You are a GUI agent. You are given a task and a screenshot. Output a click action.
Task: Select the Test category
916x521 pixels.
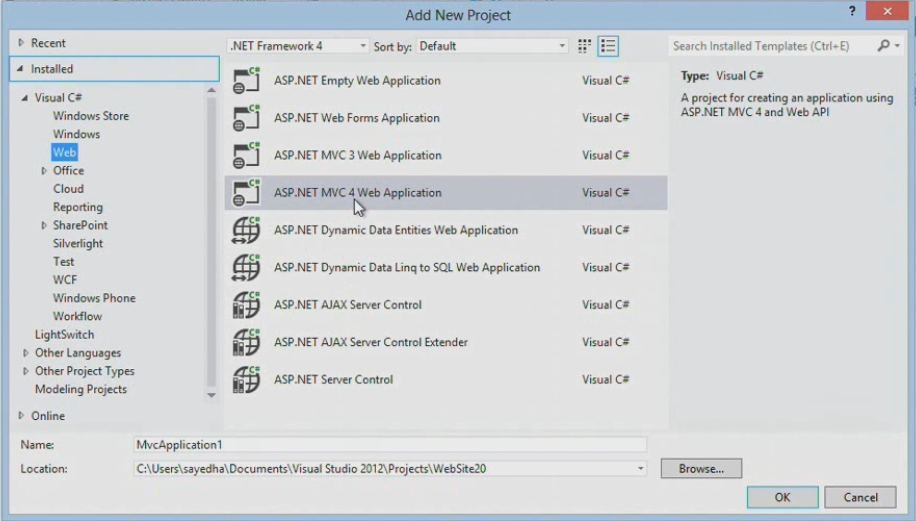[64, 262]
